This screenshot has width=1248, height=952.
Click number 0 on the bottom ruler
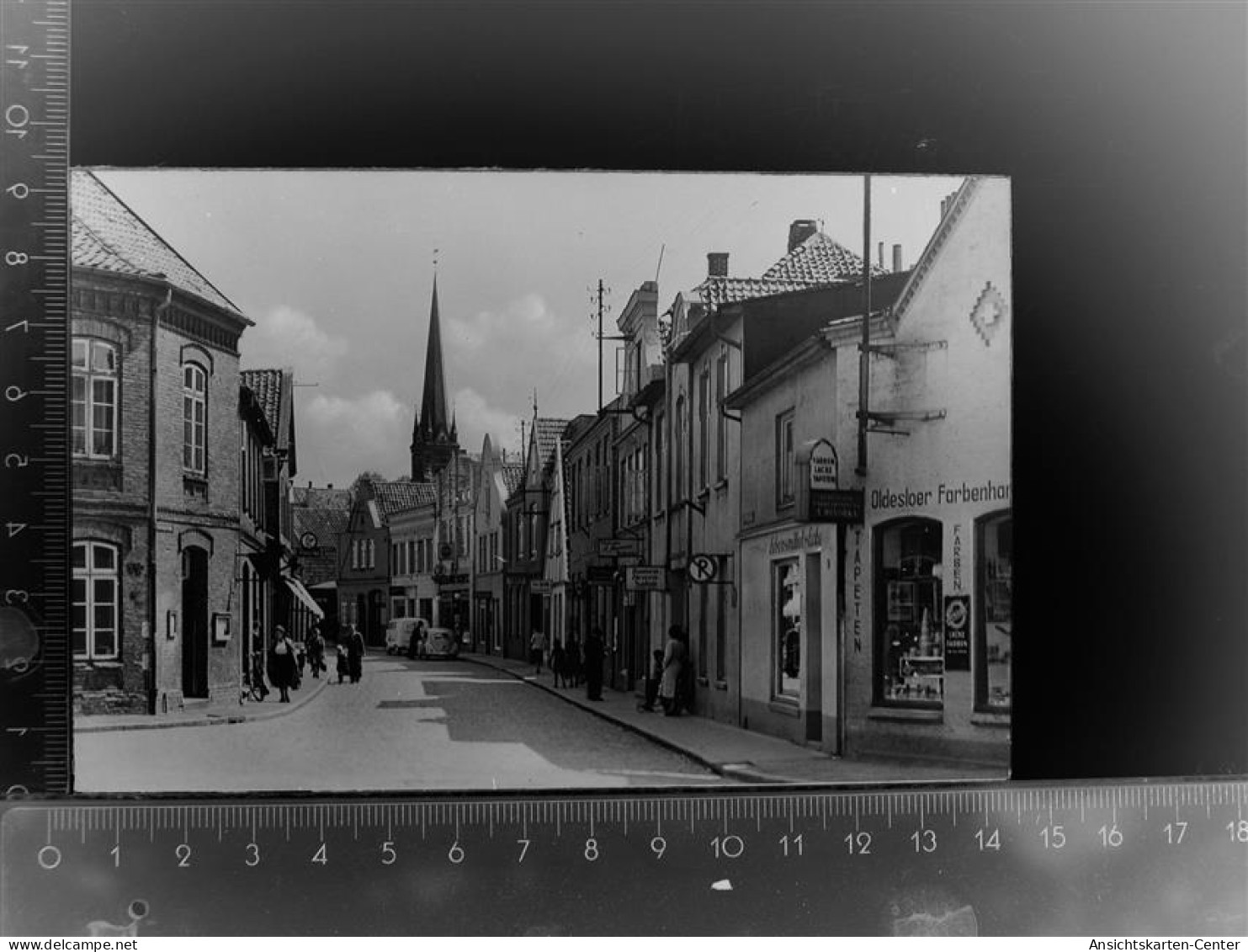[x=50, y=857]
